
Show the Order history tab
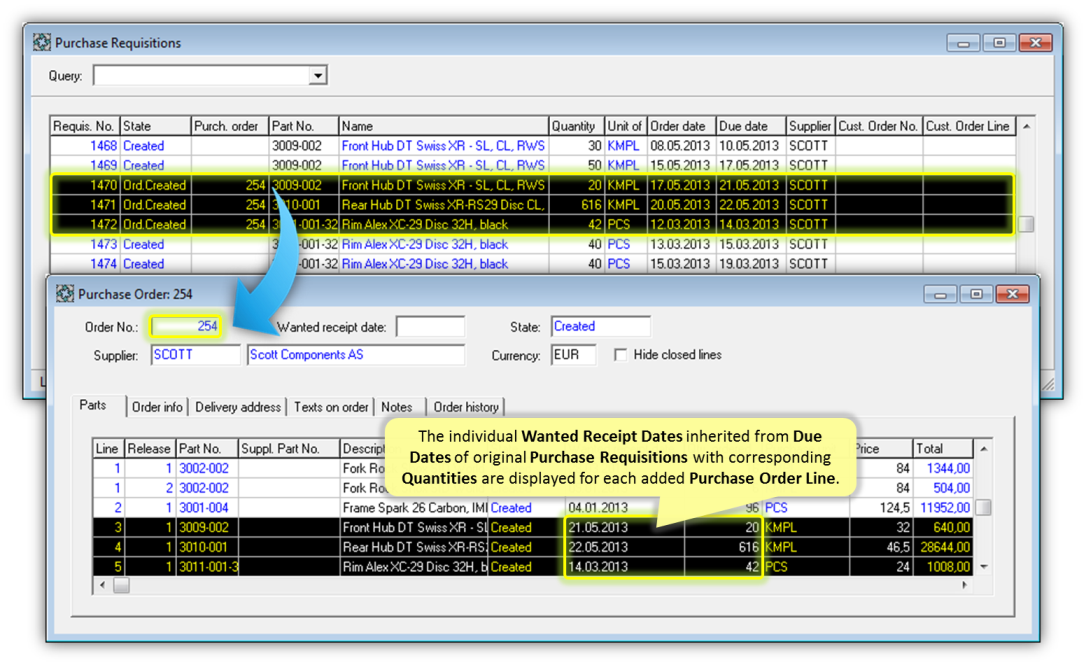(466, 407)
